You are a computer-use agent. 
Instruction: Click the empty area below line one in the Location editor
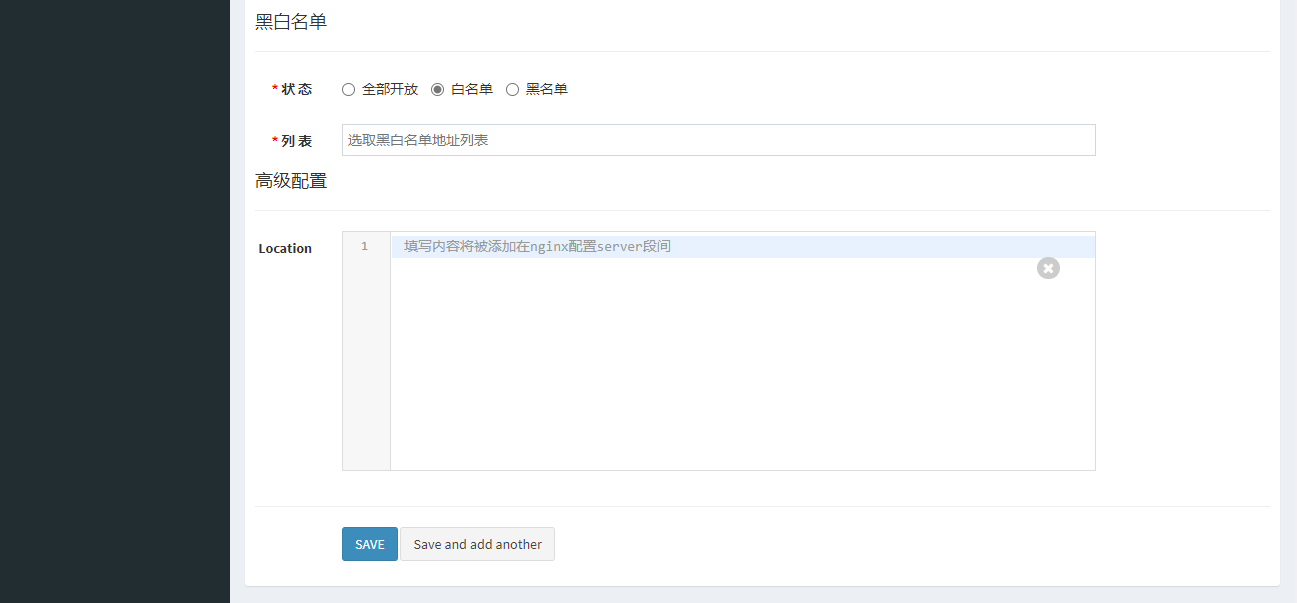740,370
